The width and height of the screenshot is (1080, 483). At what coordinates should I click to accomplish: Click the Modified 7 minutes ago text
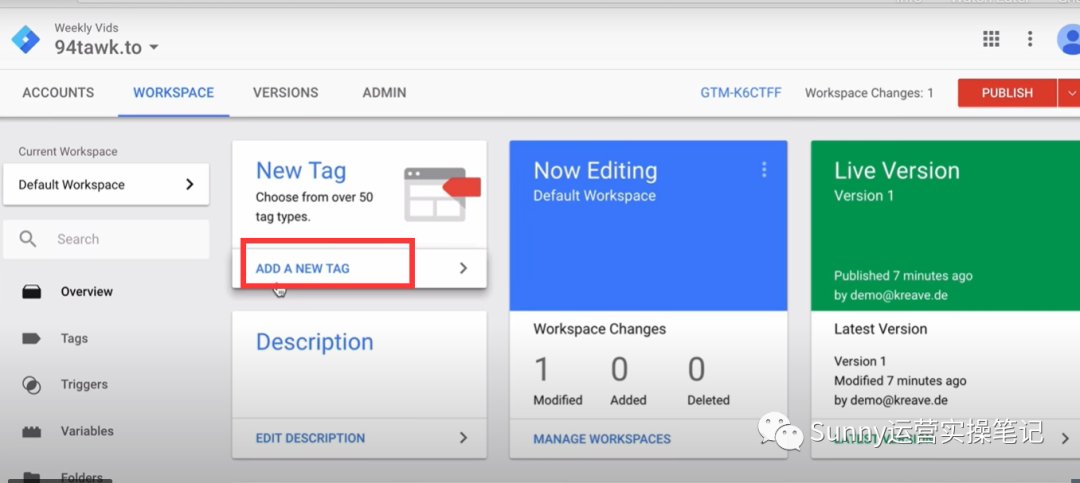[900, 380]
